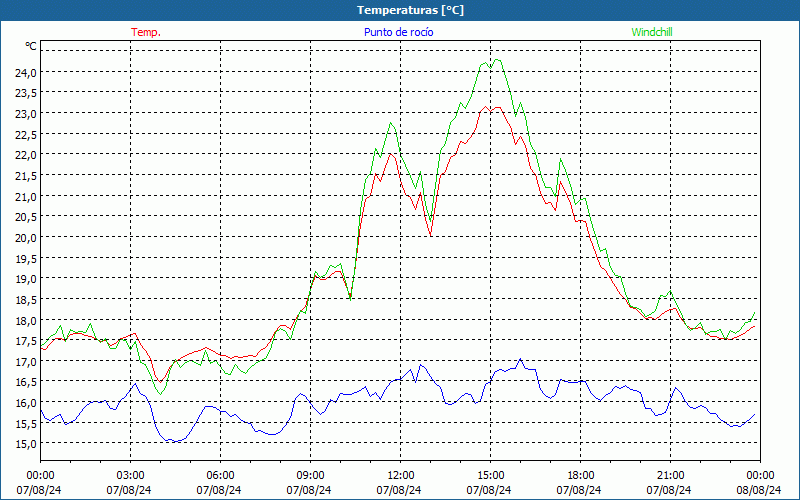Select the red 'Temp.' legend label
The height and width of the screenshot is (500, 800).
146,32
